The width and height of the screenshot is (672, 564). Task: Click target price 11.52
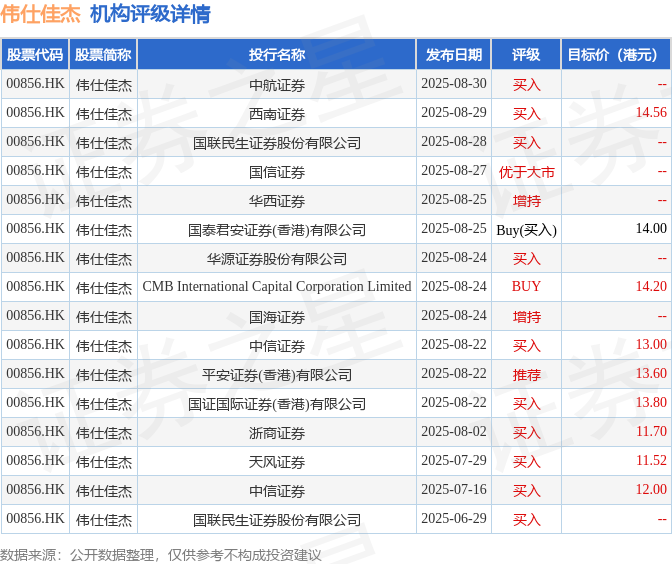pos(651,460)
